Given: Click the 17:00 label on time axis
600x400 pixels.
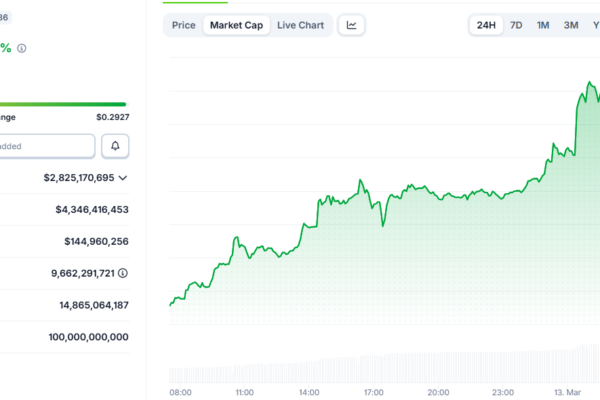Looking at the screenshot, I should (375, 393).
